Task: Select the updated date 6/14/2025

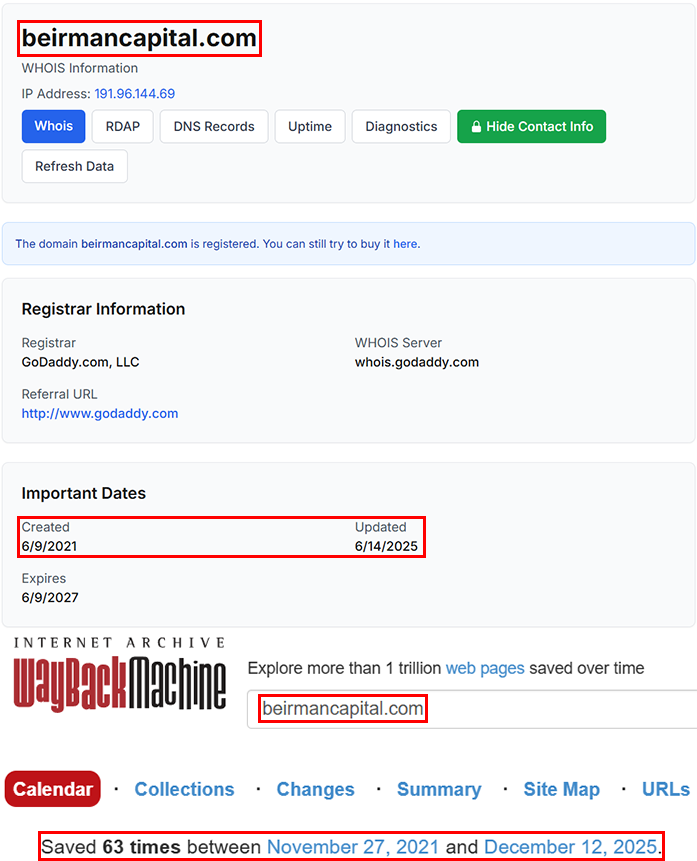Action: pos(386,546)
